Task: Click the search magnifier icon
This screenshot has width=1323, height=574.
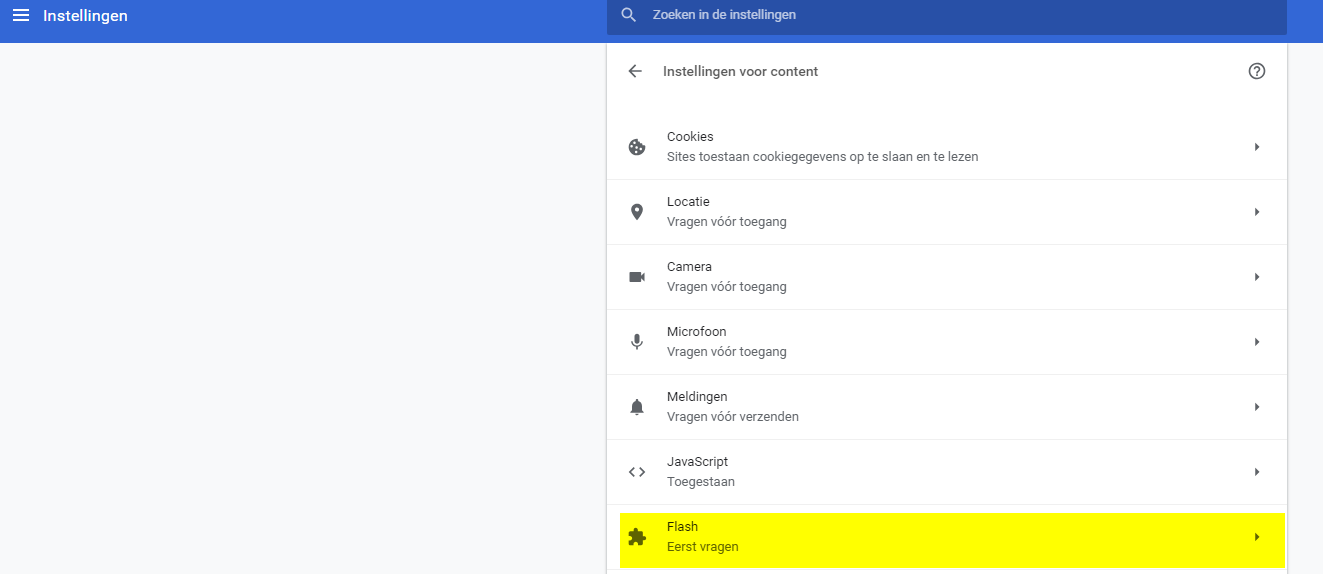Action: coord(628,15)
